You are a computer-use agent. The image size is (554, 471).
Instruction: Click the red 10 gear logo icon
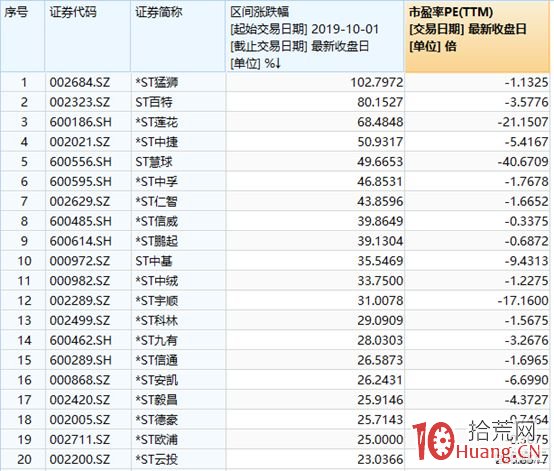[434, 441]
